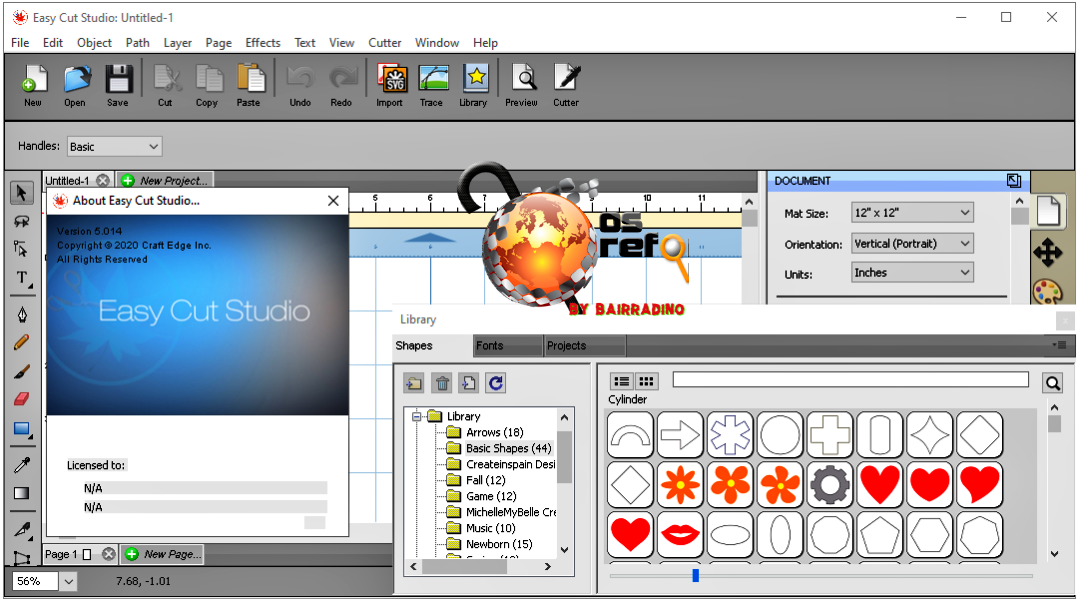The width and height of the screenshot is (1080, 599).
Task: Close Page 1 tab
Action: click(x=109, y=554)
